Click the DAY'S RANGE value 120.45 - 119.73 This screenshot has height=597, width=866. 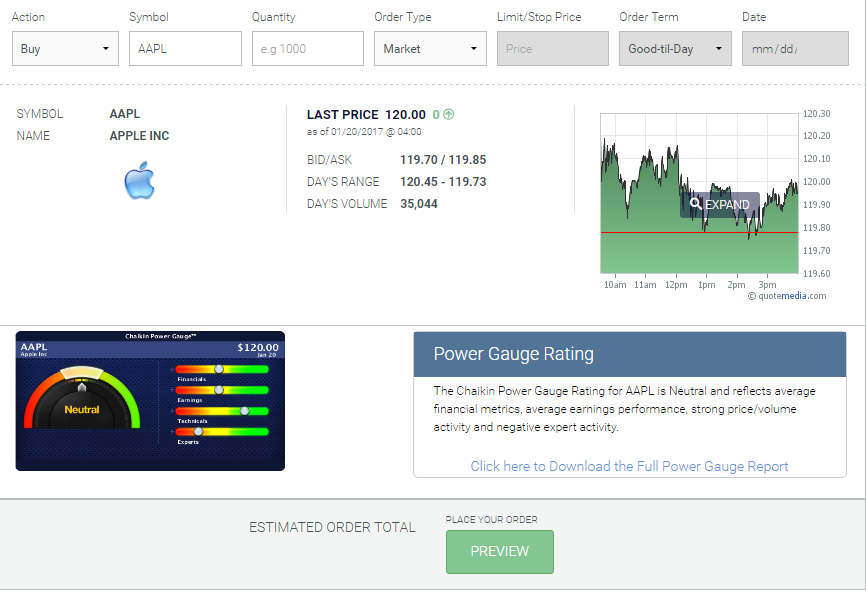pos(443,182)
